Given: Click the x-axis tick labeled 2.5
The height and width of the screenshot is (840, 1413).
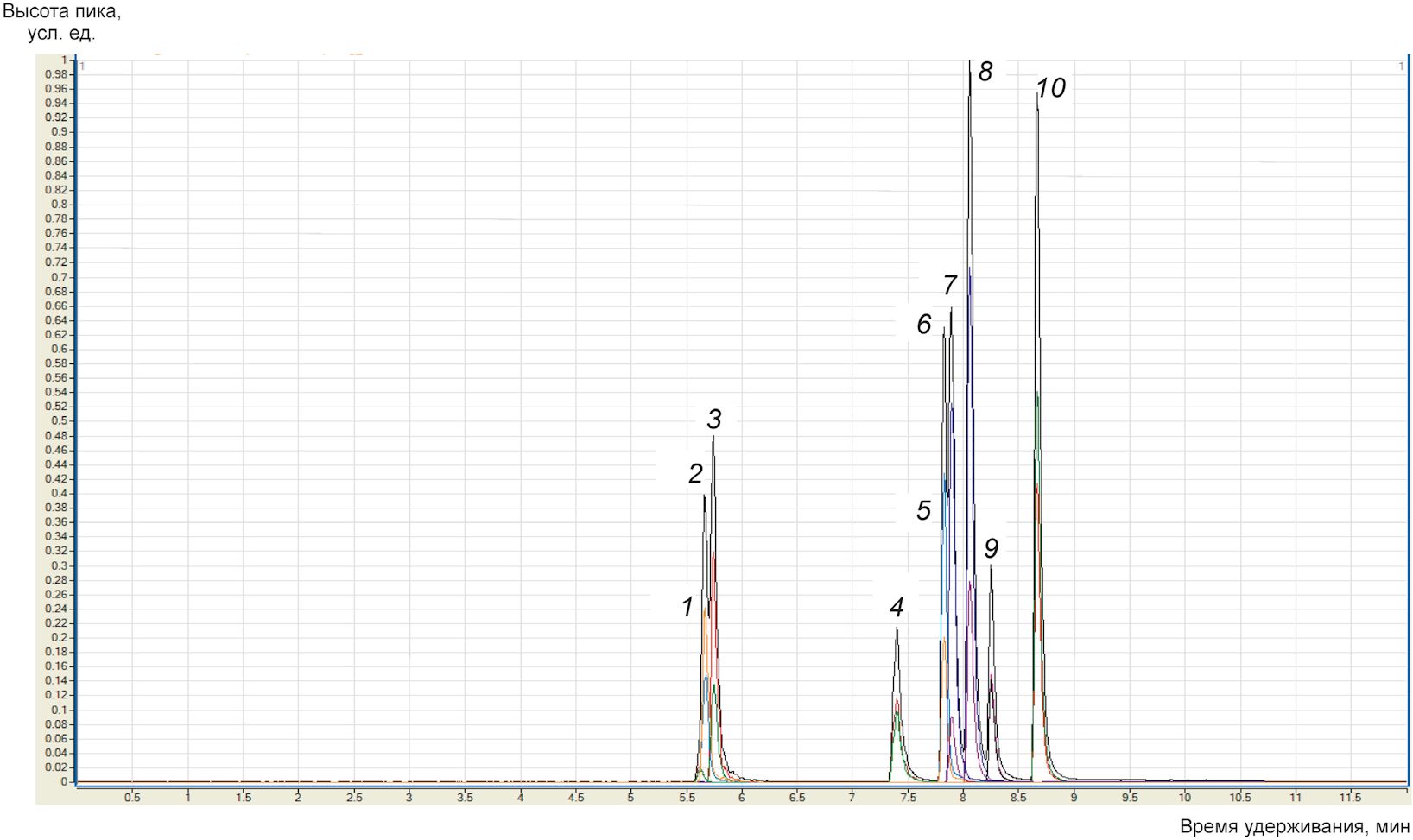Looking at the screenshot, I should (x=353, y=798).
